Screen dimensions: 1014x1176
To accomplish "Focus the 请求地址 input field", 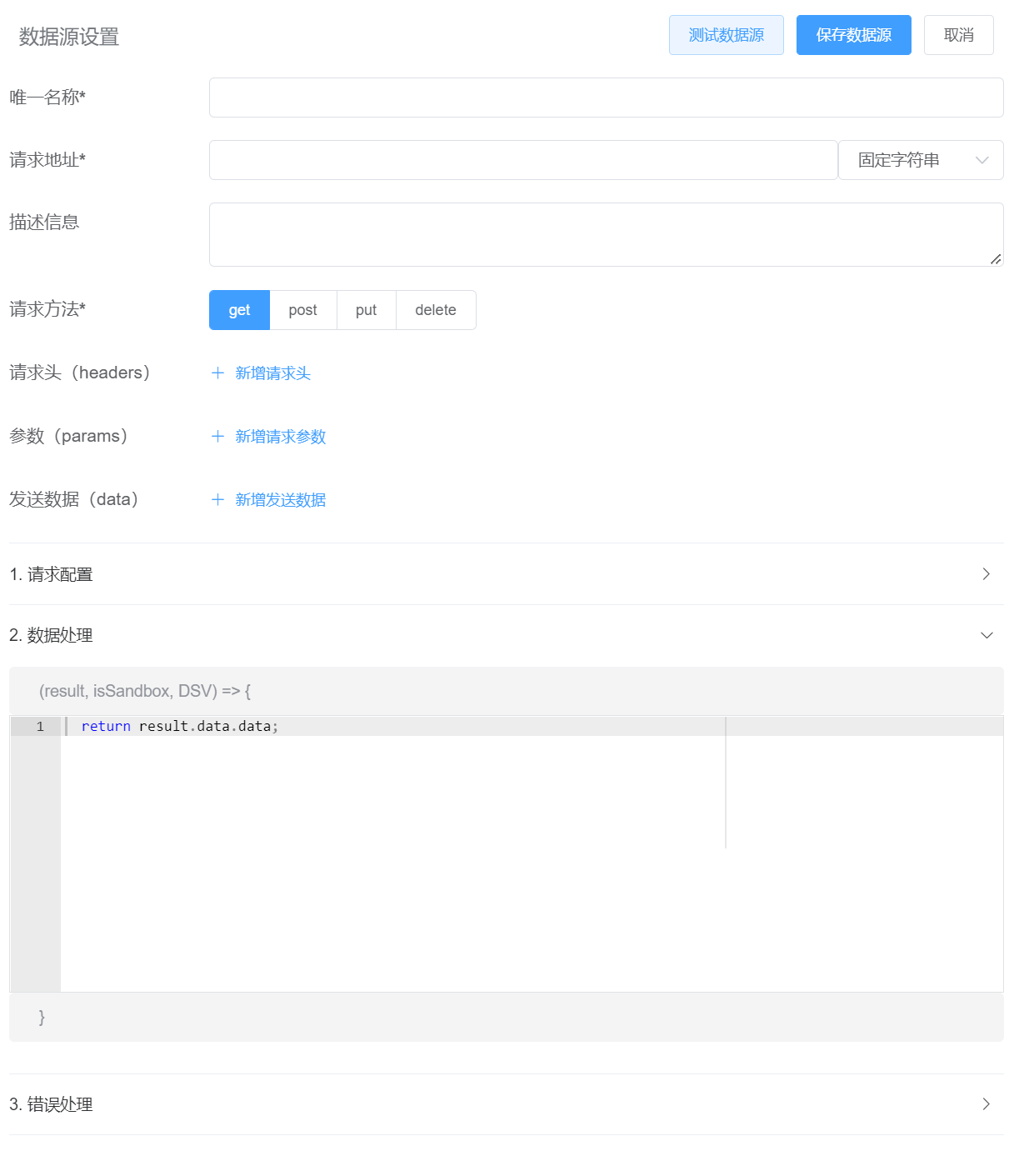I will click(523, 160).
